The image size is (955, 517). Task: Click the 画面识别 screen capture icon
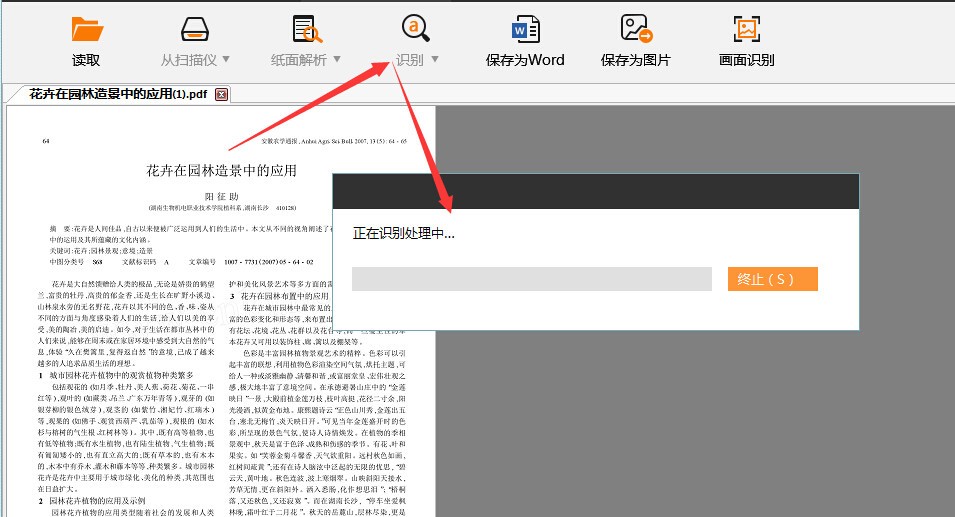(x=746, y=29)
